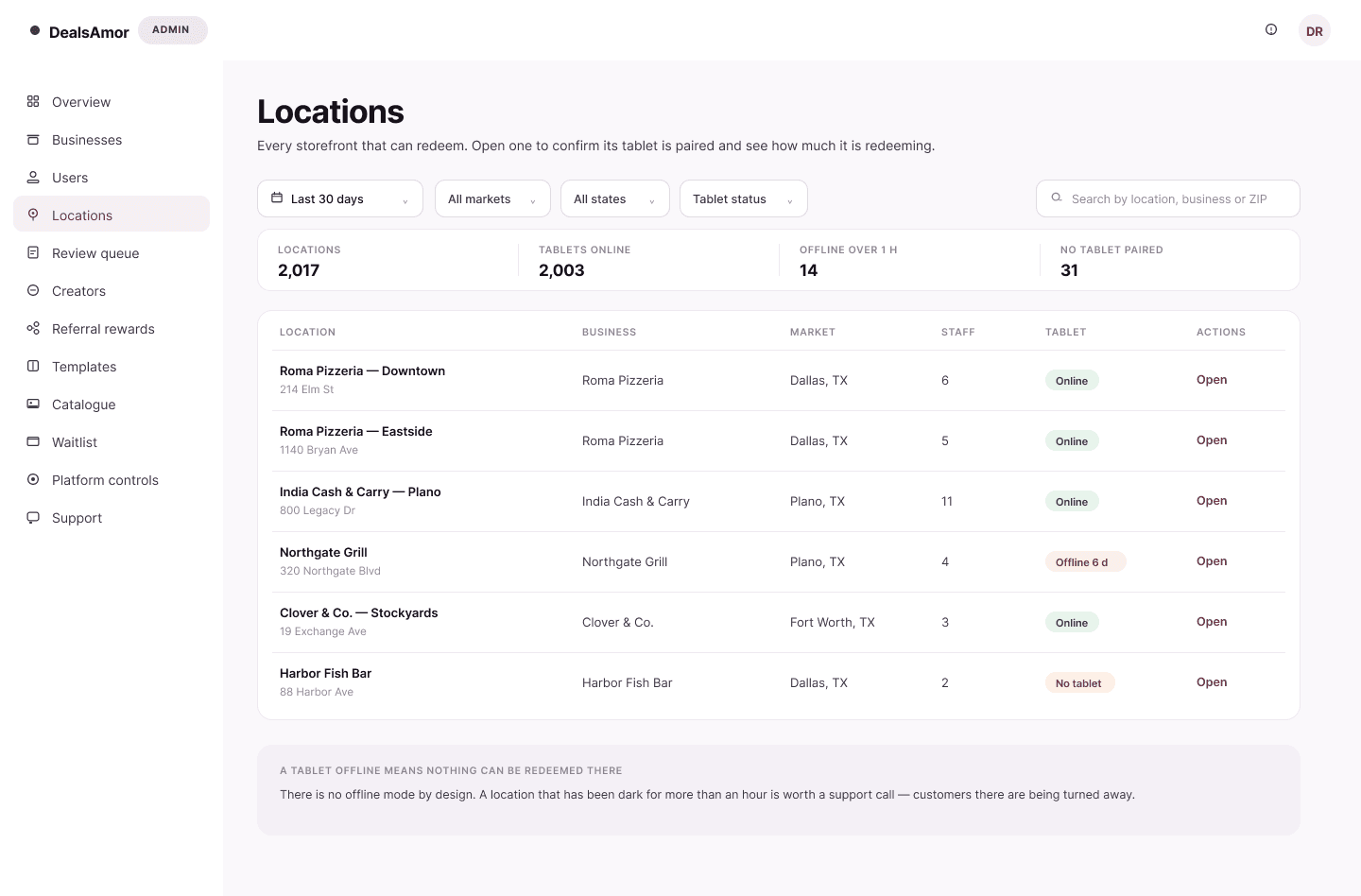Go to Businesses in the sidebar
This screenshot has width=1361, height=896.
[112, 140]
